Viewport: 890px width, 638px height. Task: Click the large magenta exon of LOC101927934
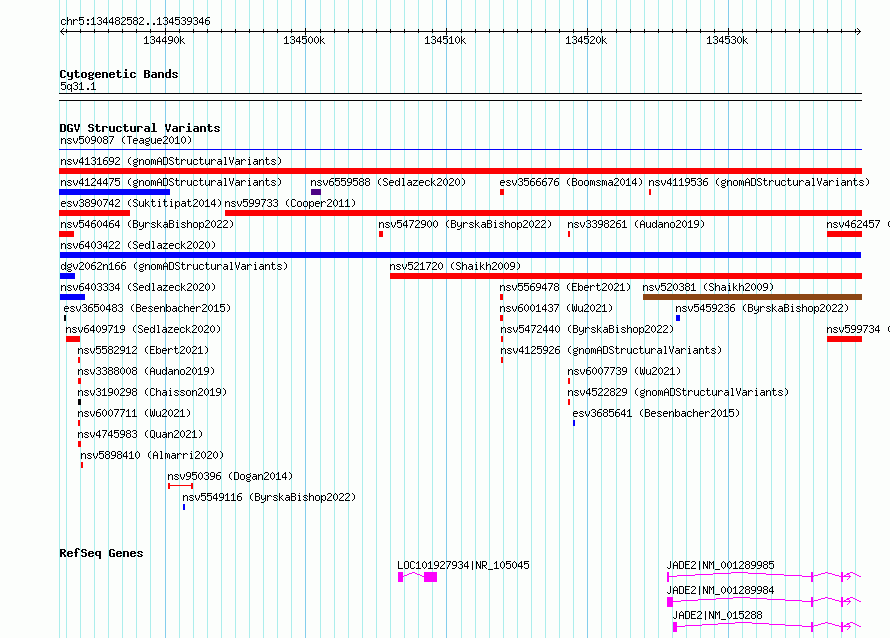(430, 577)
